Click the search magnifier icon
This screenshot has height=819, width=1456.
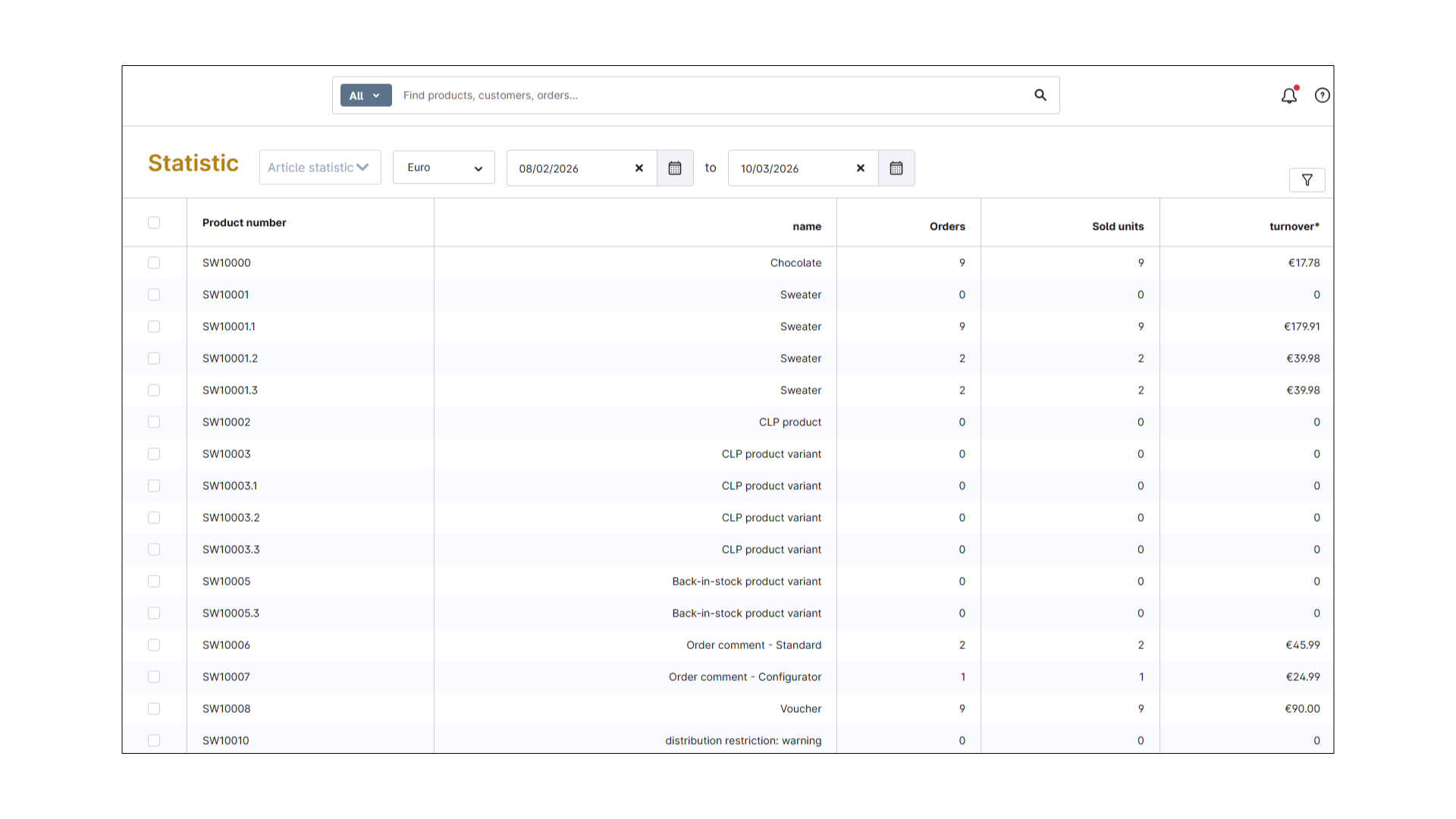pyautogui.click(x=1040, y=95)
